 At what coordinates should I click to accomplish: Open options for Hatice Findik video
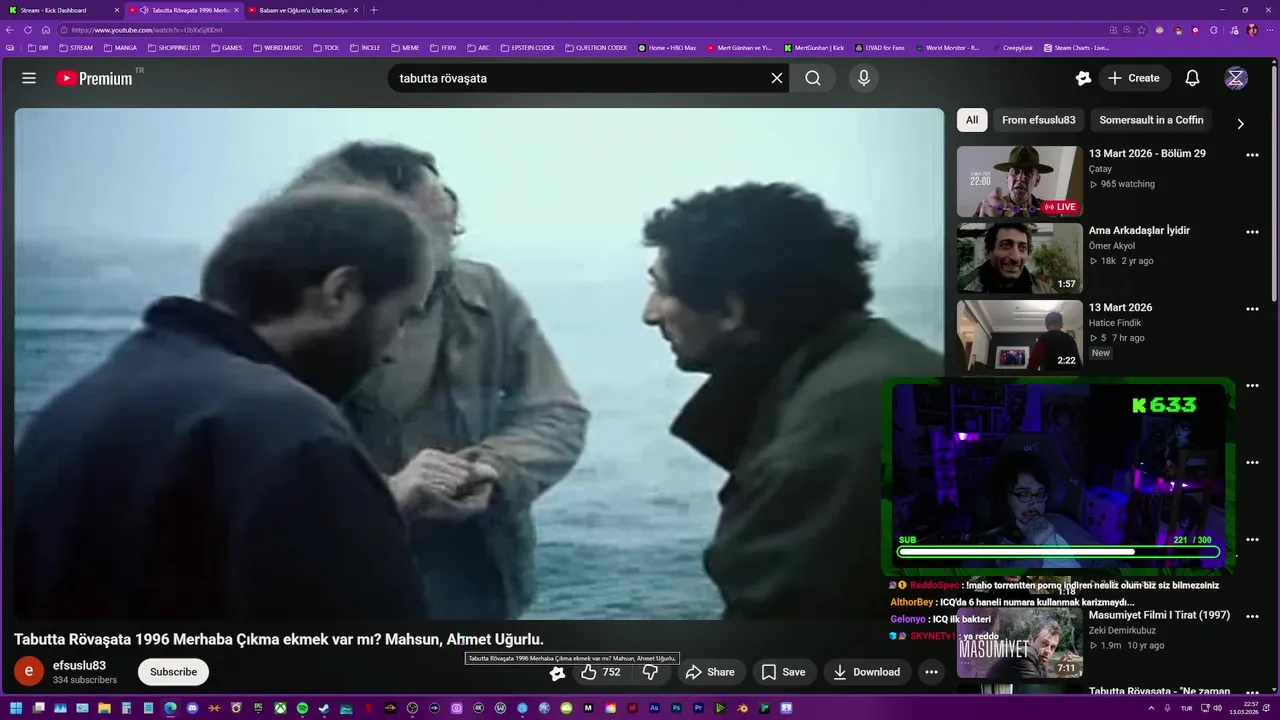pyautogui.click(x=1252, y=309)
